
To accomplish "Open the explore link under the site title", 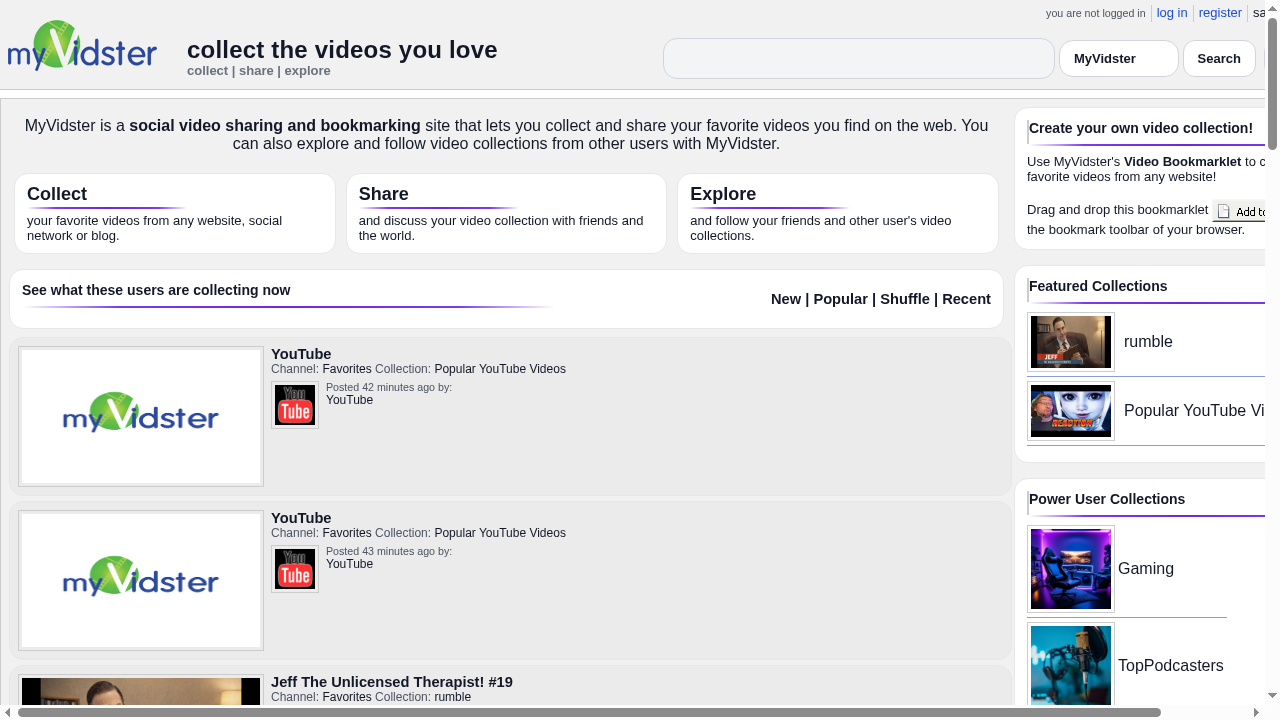I will pos(307,70).
